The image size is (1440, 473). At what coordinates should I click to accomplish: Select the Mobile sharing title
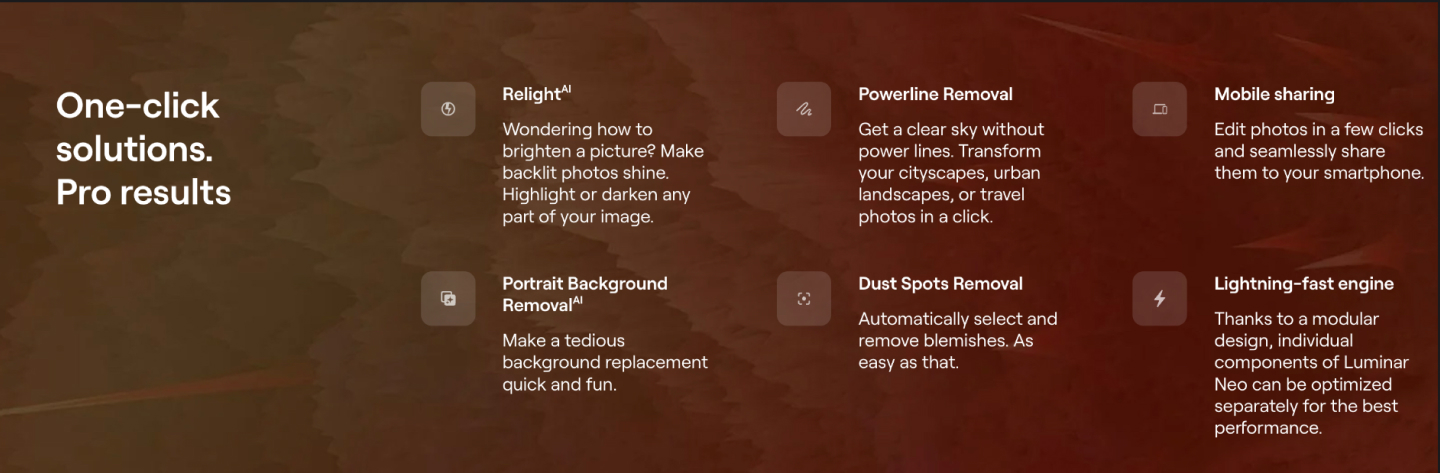coord(1274,94)
